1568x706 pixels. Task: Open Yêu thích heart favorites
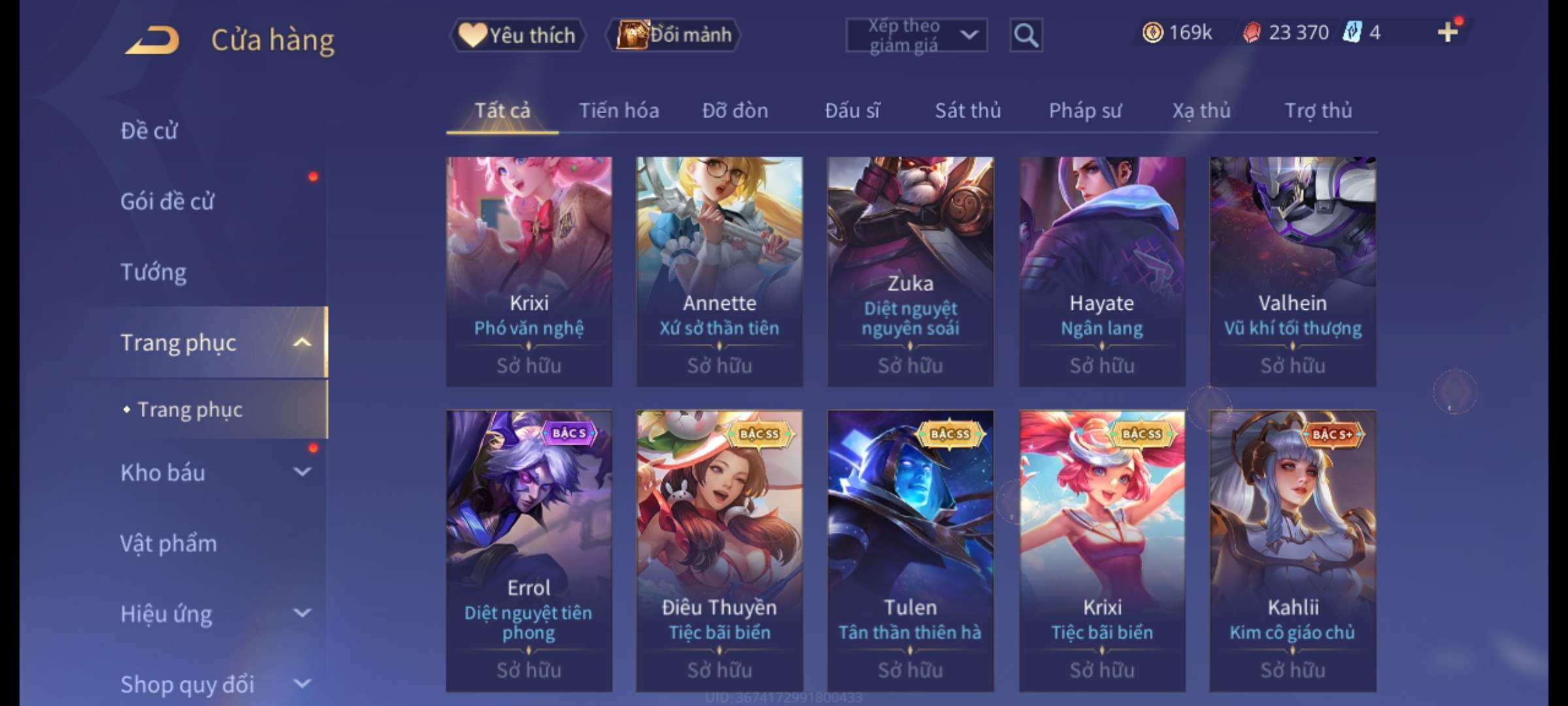517,35
